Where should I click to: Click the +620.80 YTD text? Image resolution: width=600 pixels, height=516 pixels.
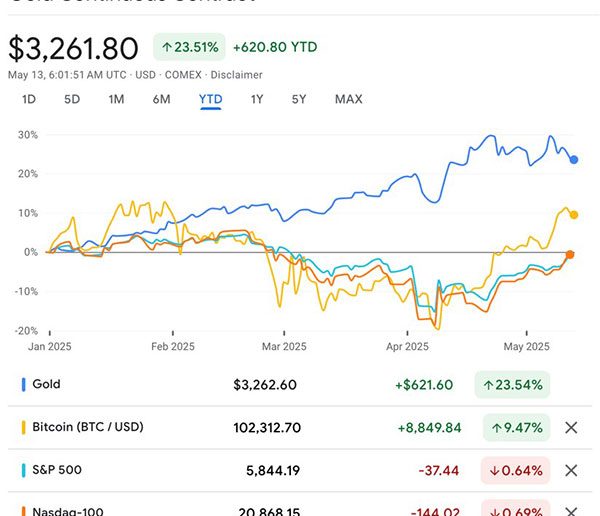pyautogui.click(x=275, y=47)
